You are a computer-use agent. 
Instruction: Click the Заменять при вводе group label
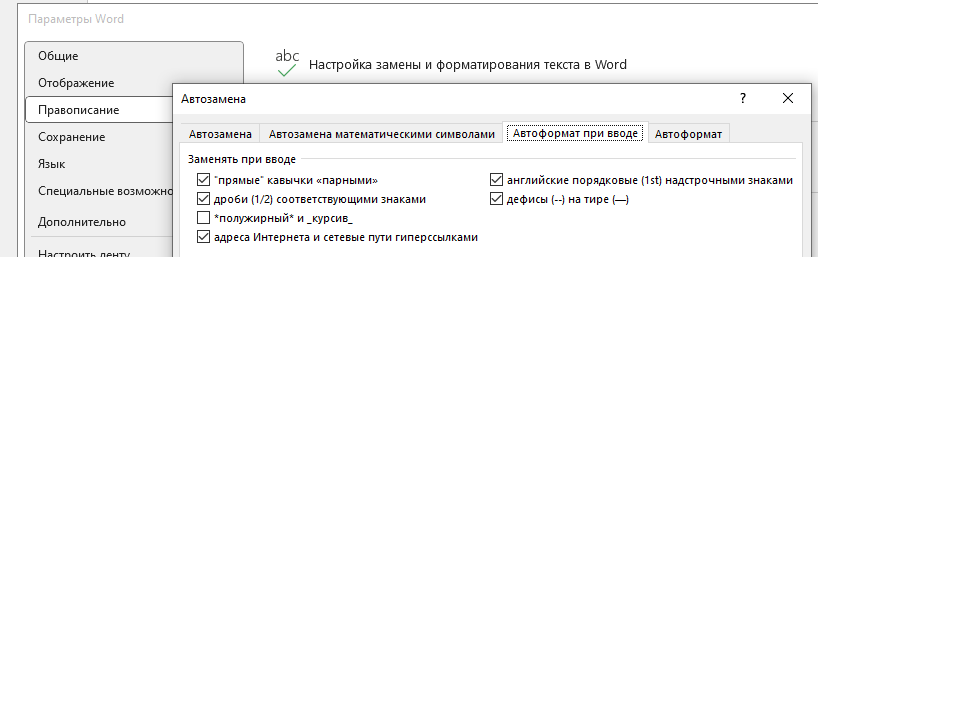tap(242, 159)
